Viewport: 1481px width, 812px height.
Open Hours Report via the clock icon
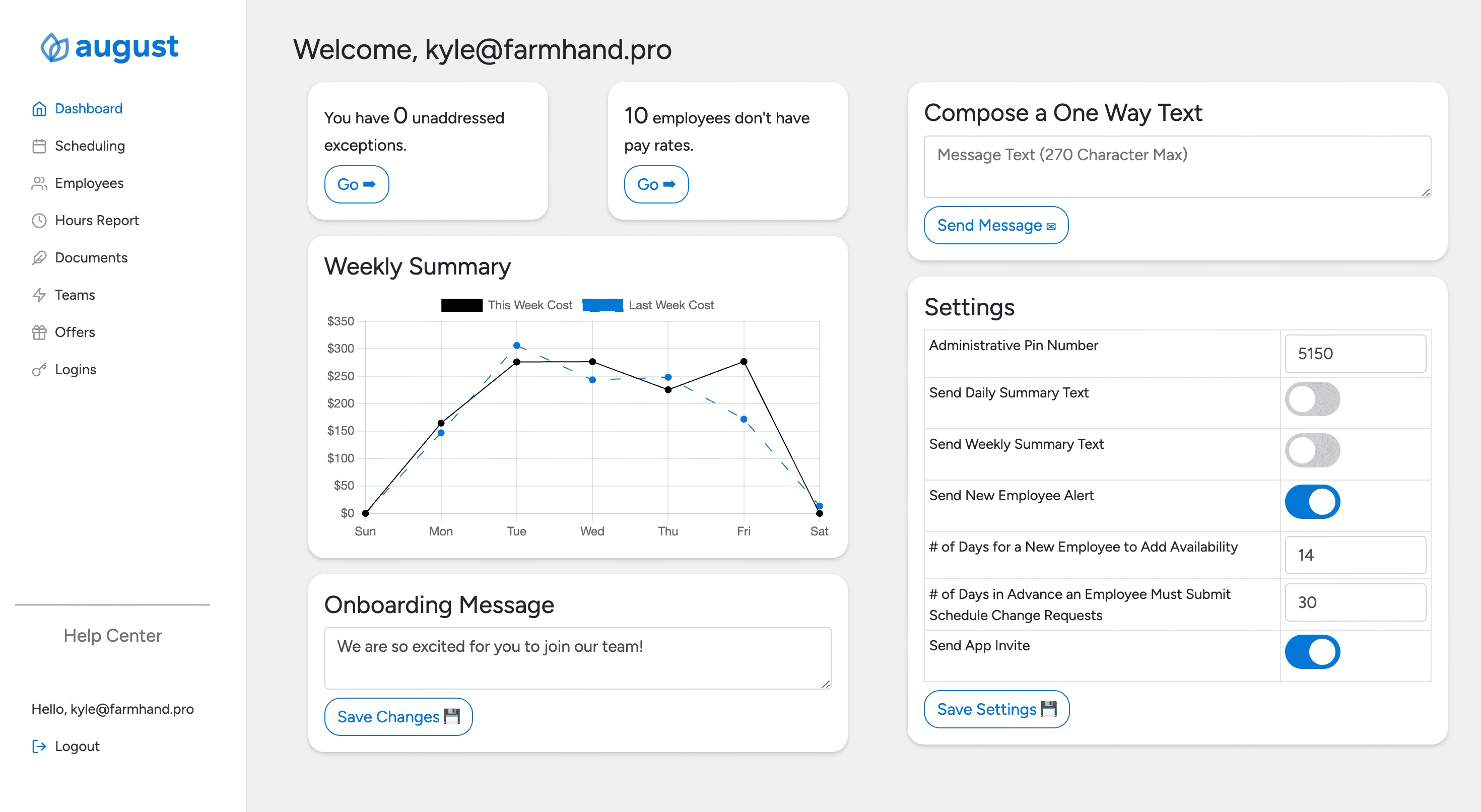[x=38, y=220]
